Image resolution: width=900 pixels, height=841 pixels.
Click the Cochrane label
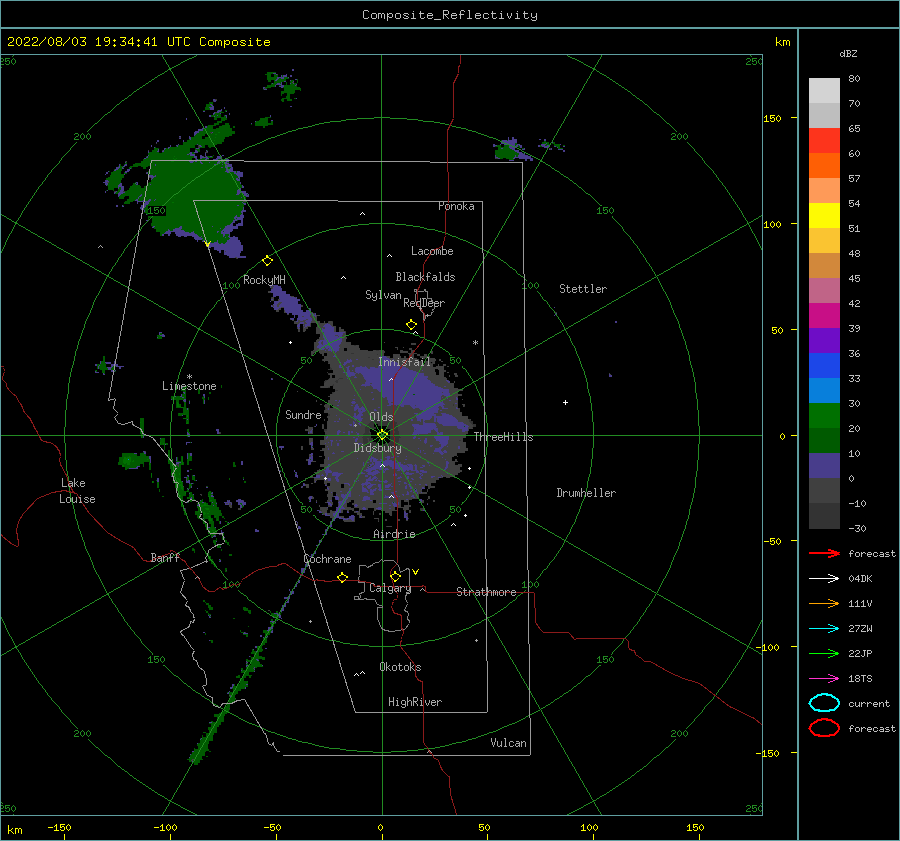(x=327, y=559)
